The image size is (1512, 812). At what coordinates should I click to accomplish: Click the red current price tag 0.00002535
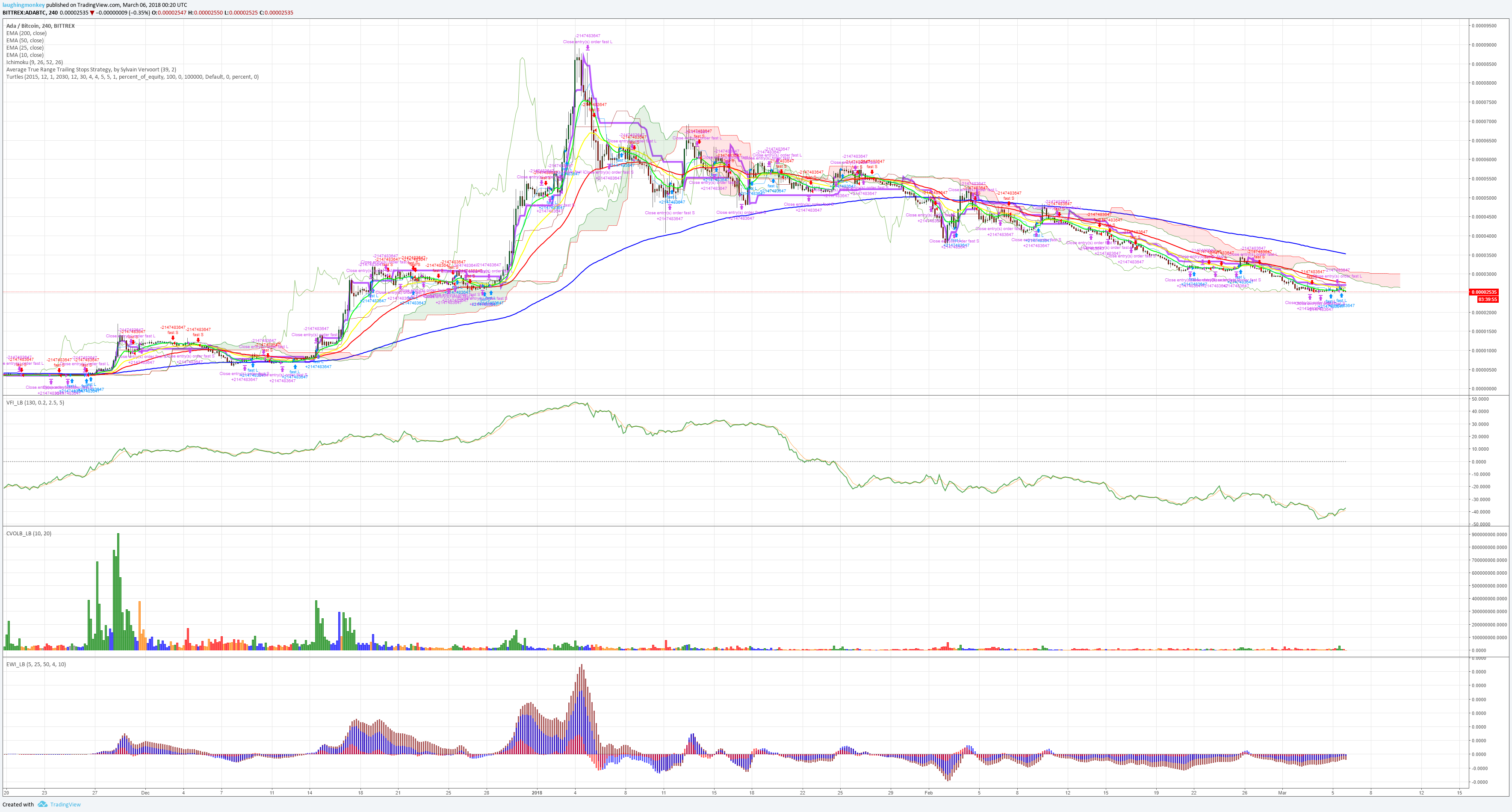coord(1484,292)
